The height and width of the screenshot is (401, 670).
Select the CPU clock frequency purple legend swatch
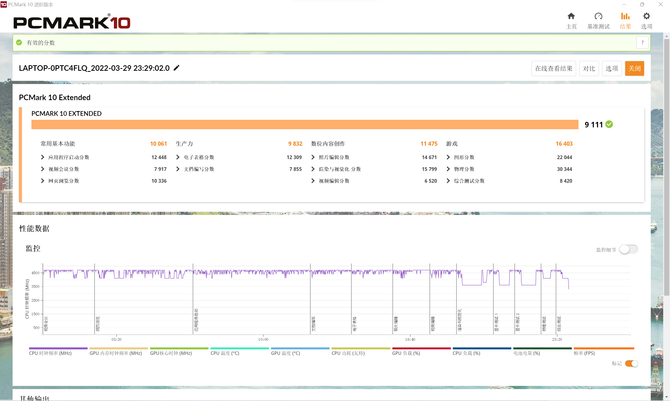click(58, 349)
